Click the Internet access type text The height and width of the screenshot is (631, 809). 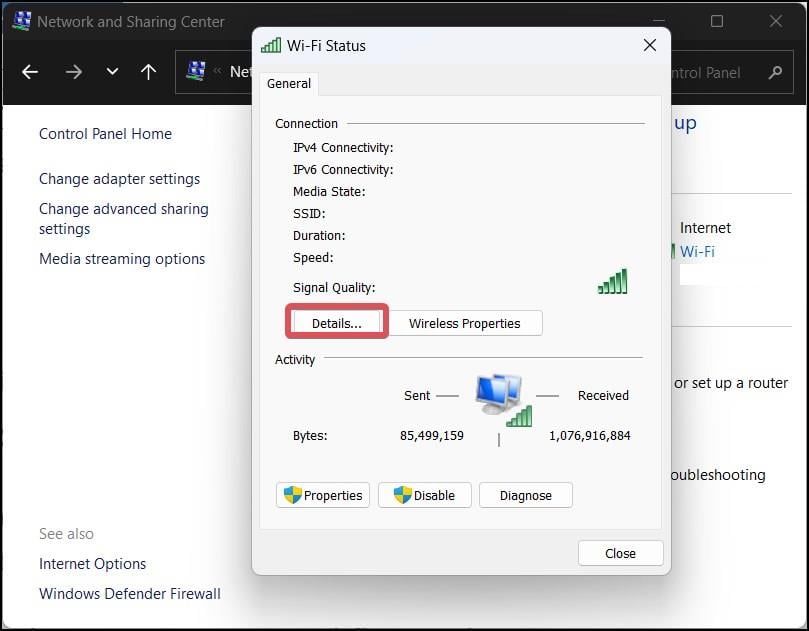(705, 228)
